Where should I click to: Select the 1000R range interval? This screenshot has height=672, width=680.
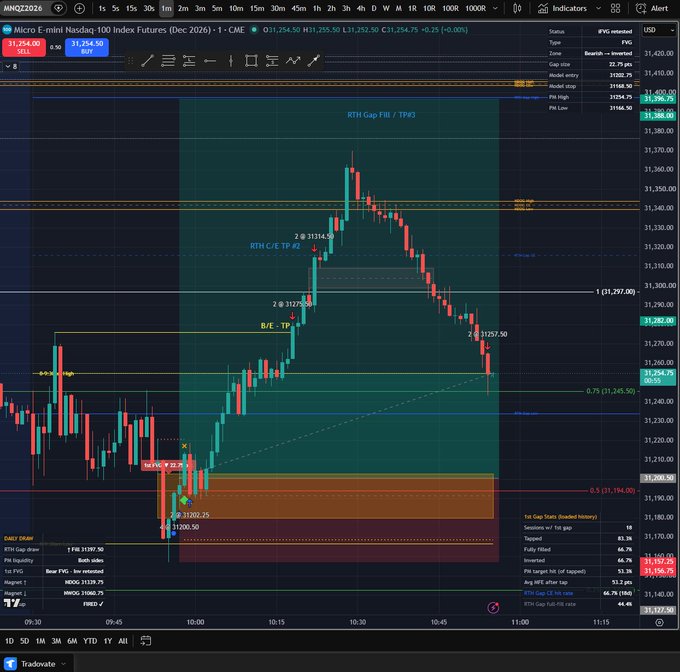[x=475, y=8]
